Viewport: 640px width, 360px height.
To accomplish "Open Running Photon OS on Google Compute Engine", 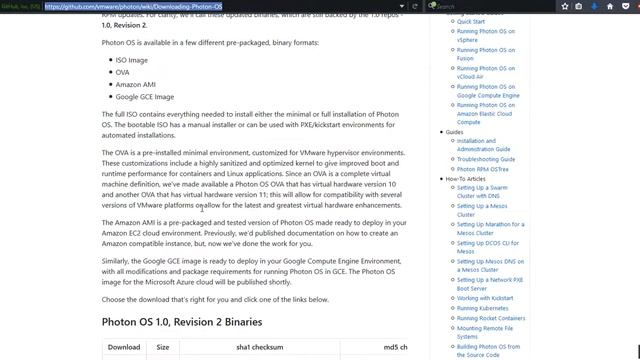I will pos(488,91).
